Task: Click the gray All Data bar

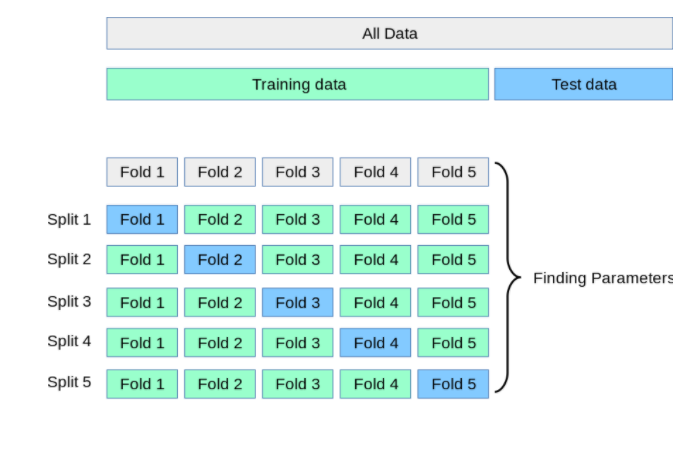Action: [389, 33]
